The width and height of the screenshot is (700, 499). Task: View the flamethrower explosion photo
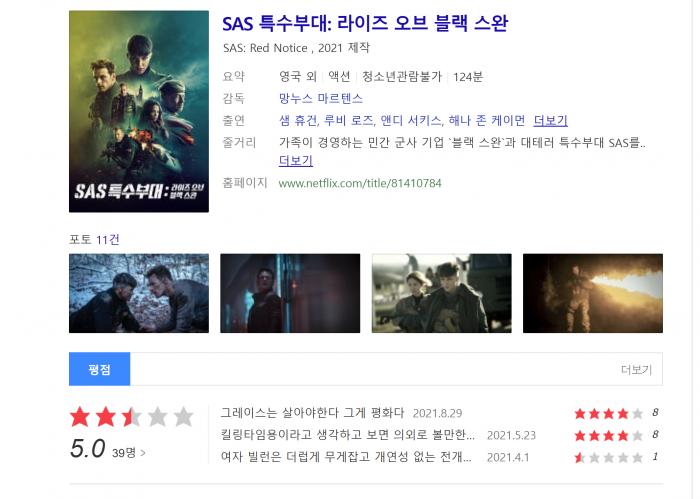pos(593,293)
